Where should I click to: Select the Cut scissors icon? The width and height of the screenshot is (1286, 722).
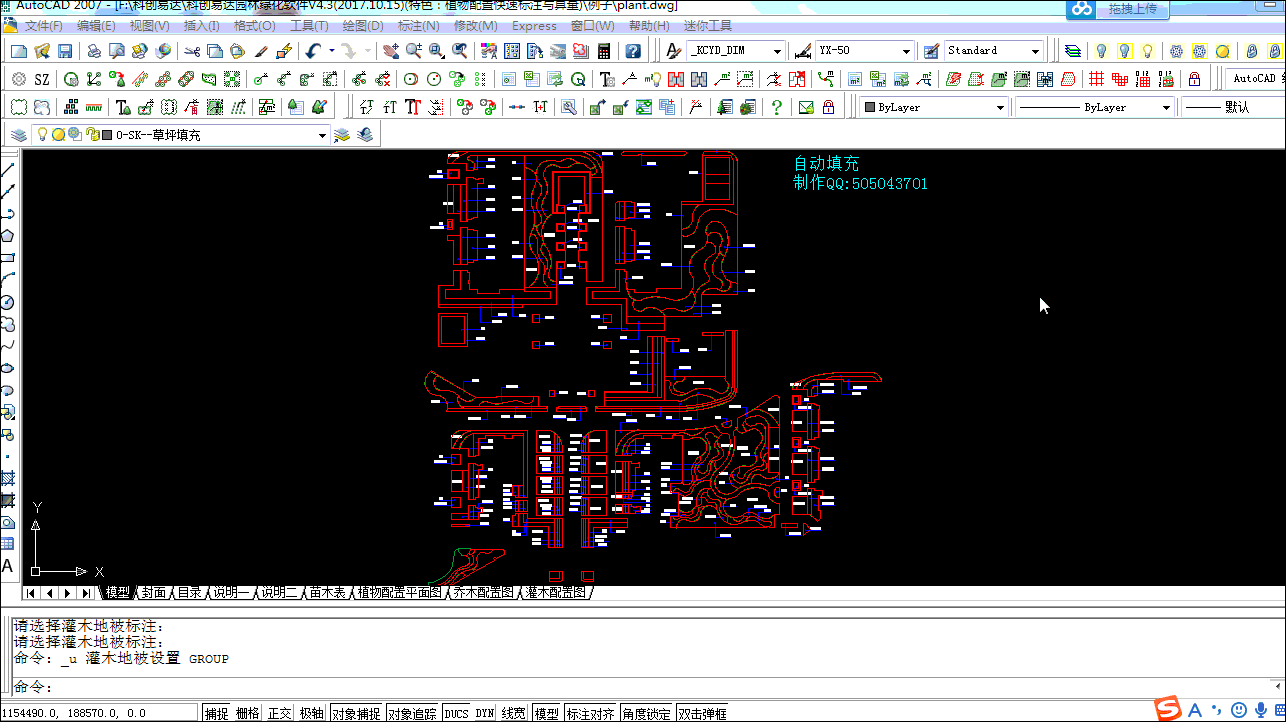click(191, 51)
